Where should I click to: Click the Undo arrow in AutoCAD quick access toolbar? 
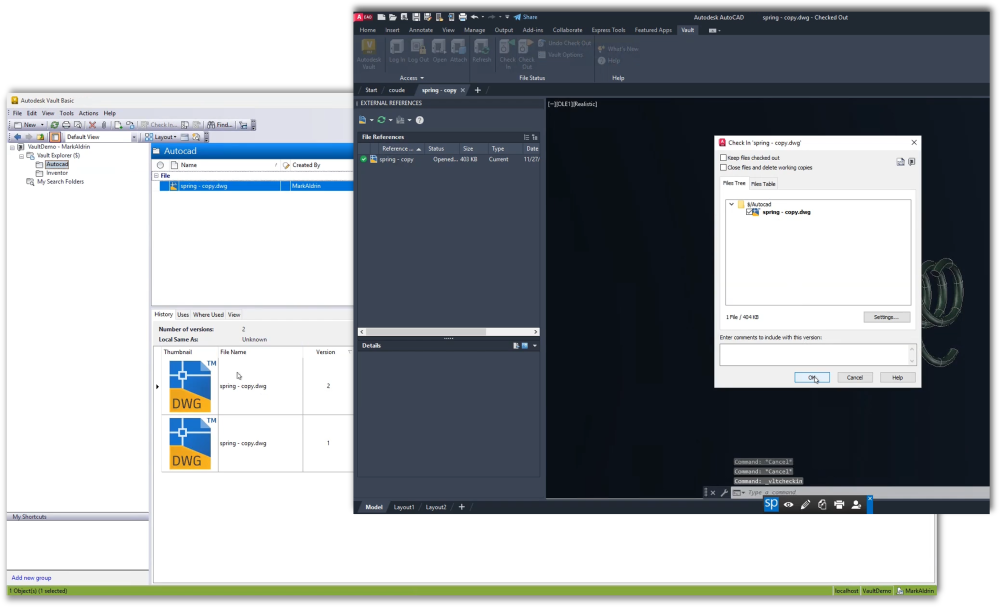click(x=474, y=17)
